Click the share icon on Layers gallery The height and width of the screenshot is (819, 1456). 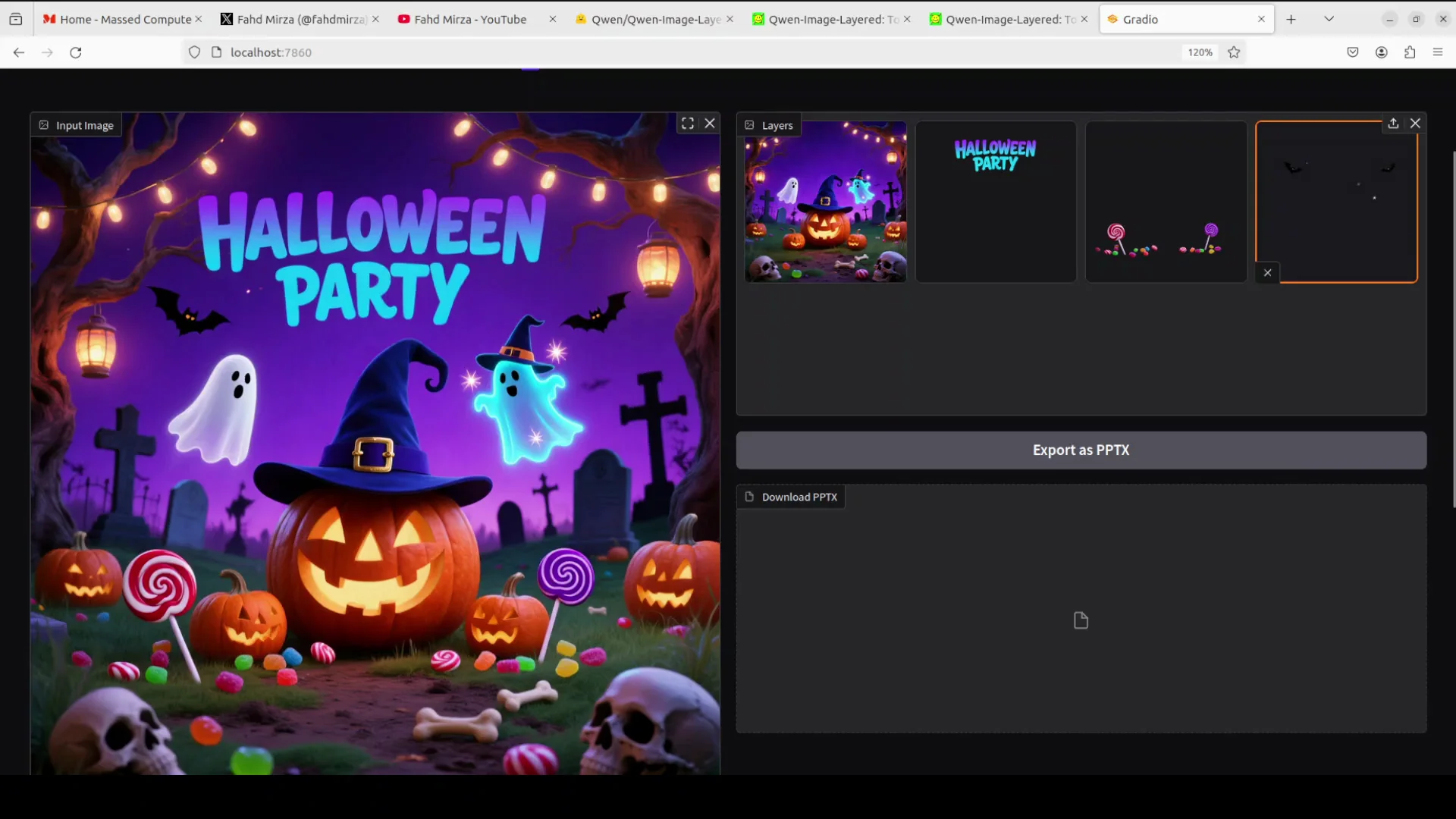(1393, 124)
